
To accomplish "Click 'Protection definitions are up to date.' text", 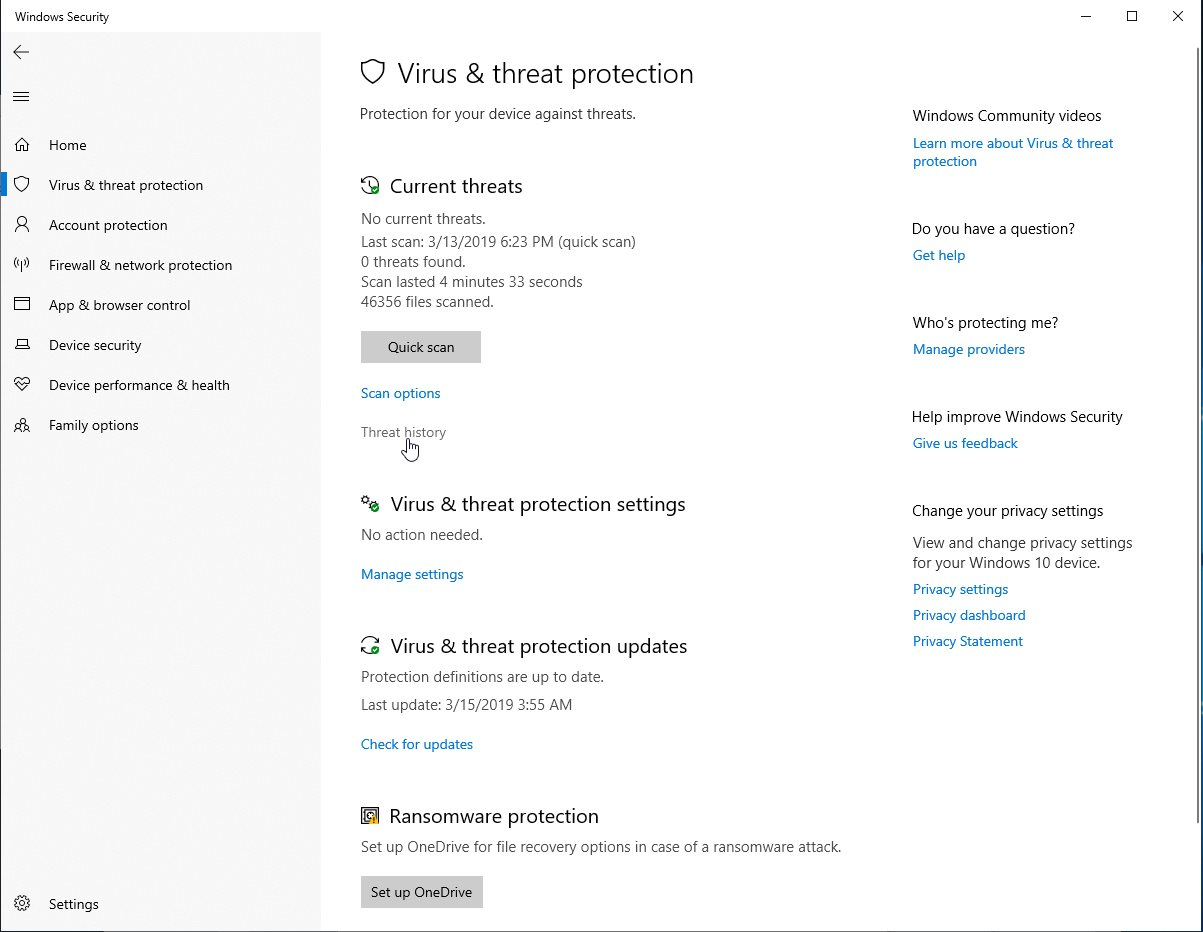I will tap(482, 677).
